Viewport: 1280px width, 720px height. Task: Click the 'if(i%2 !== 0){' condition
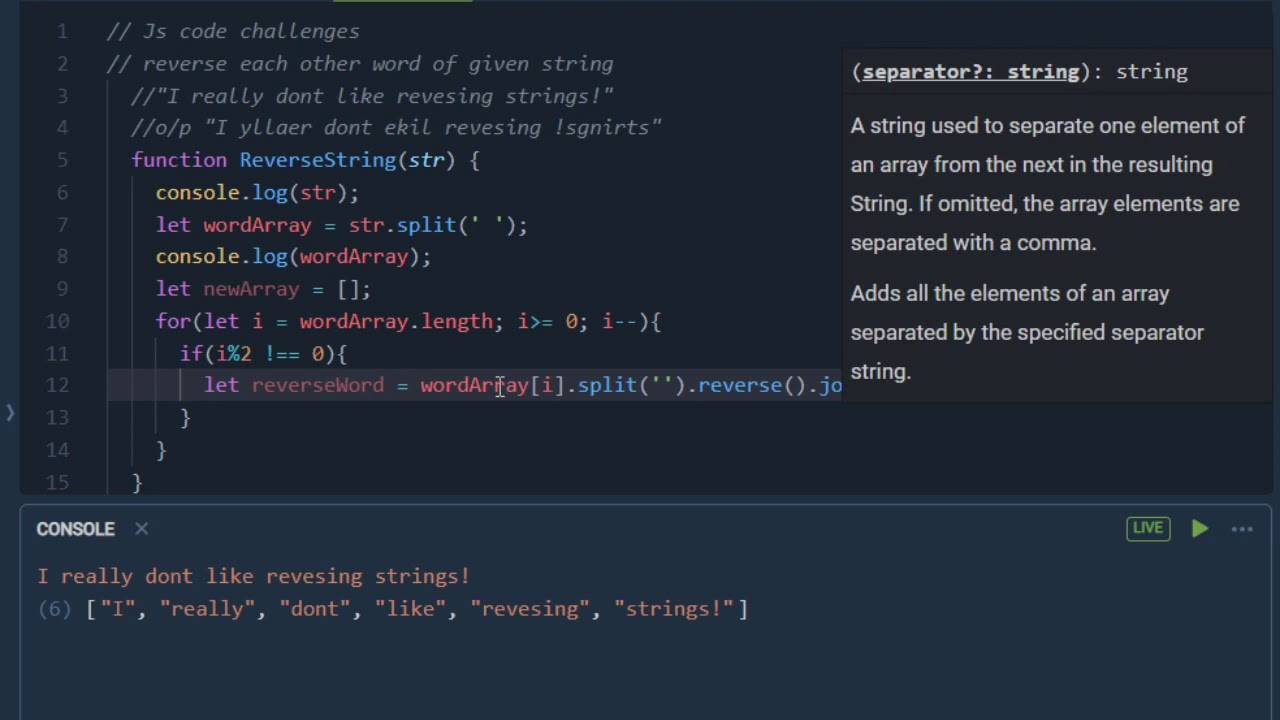click(263, 353)
